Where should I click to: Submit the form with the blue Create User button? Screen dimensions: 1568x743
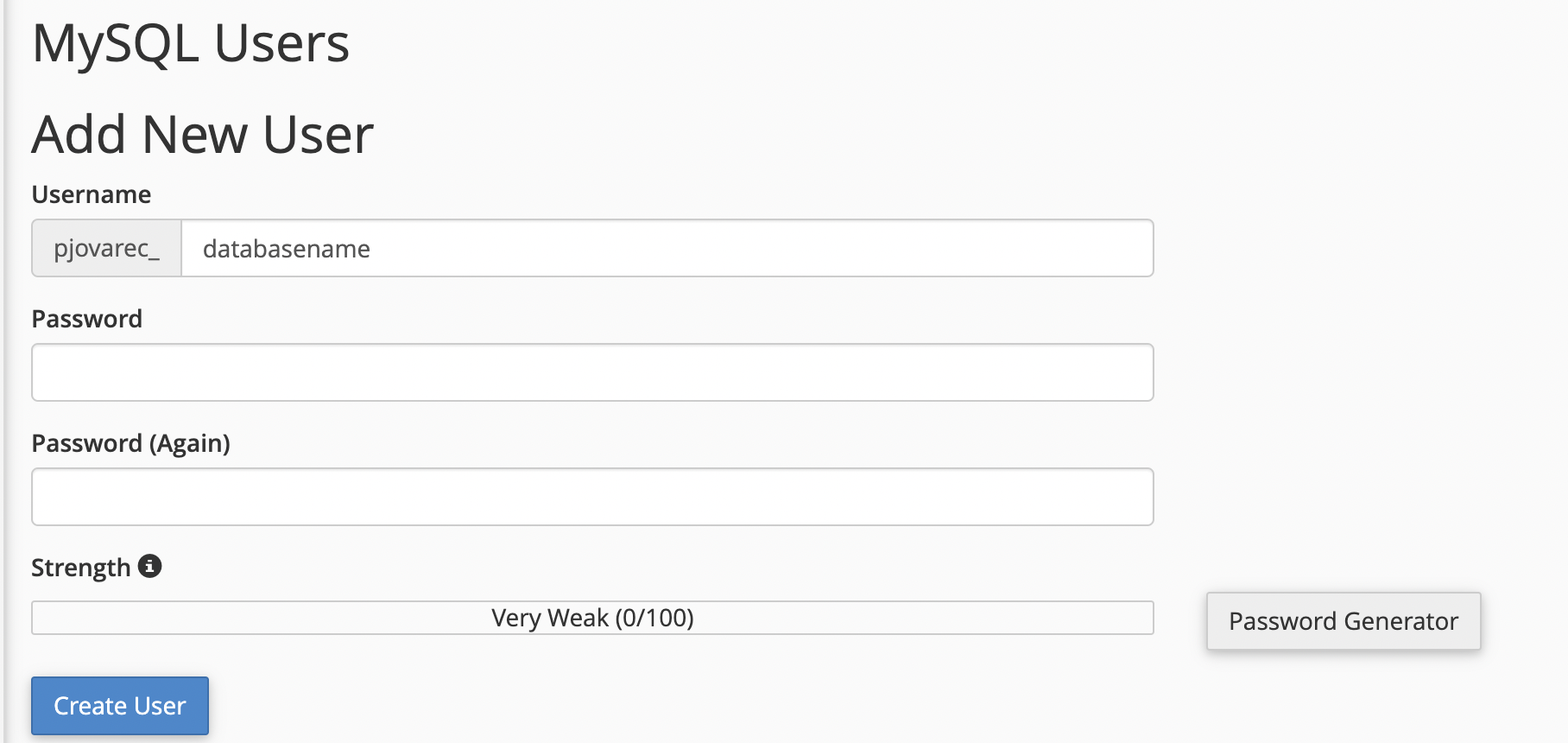coord(120,706)
